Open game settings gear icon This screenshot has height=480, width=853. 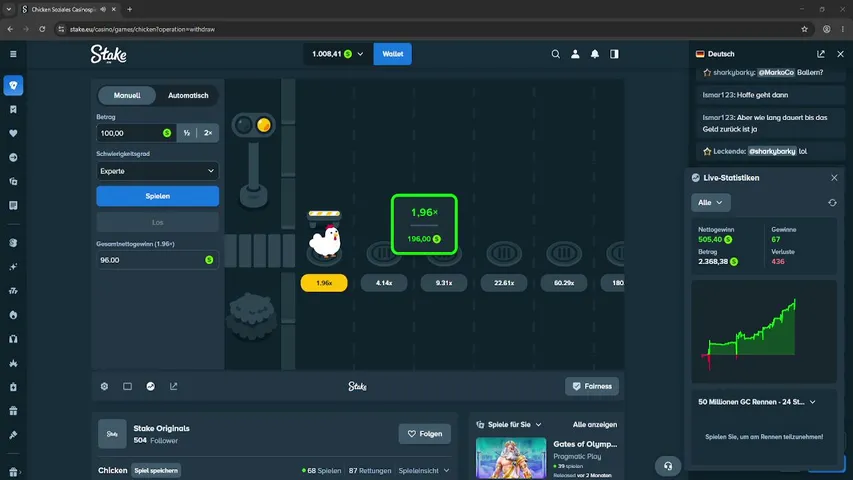104,386
